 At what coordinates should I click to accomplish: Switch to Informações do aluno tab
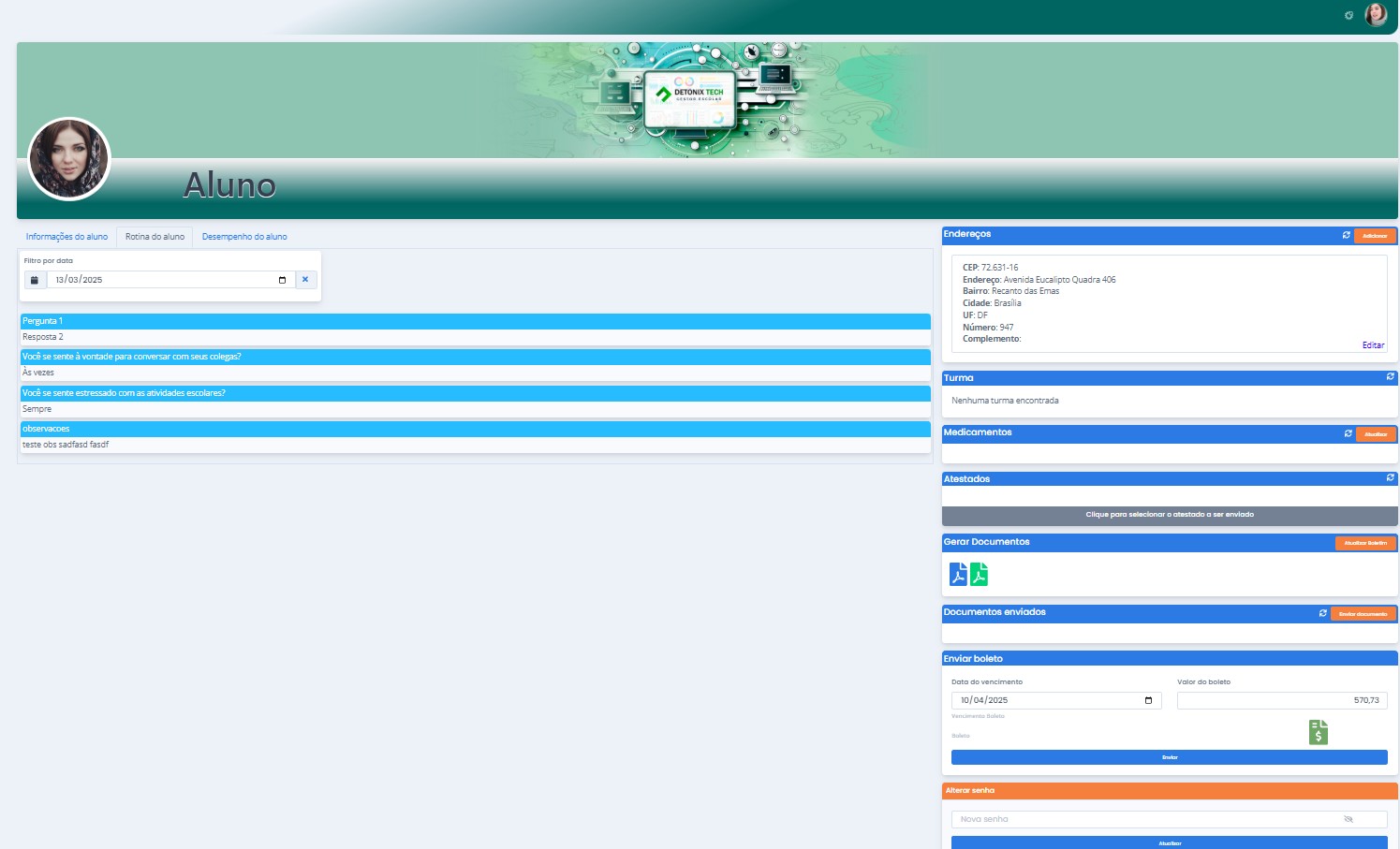click(66, 237)
